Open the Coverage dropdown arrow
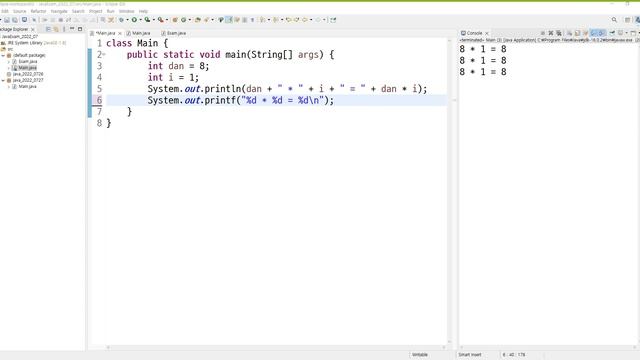This screenshot has height=360, width=640. [x=153, y=20]
